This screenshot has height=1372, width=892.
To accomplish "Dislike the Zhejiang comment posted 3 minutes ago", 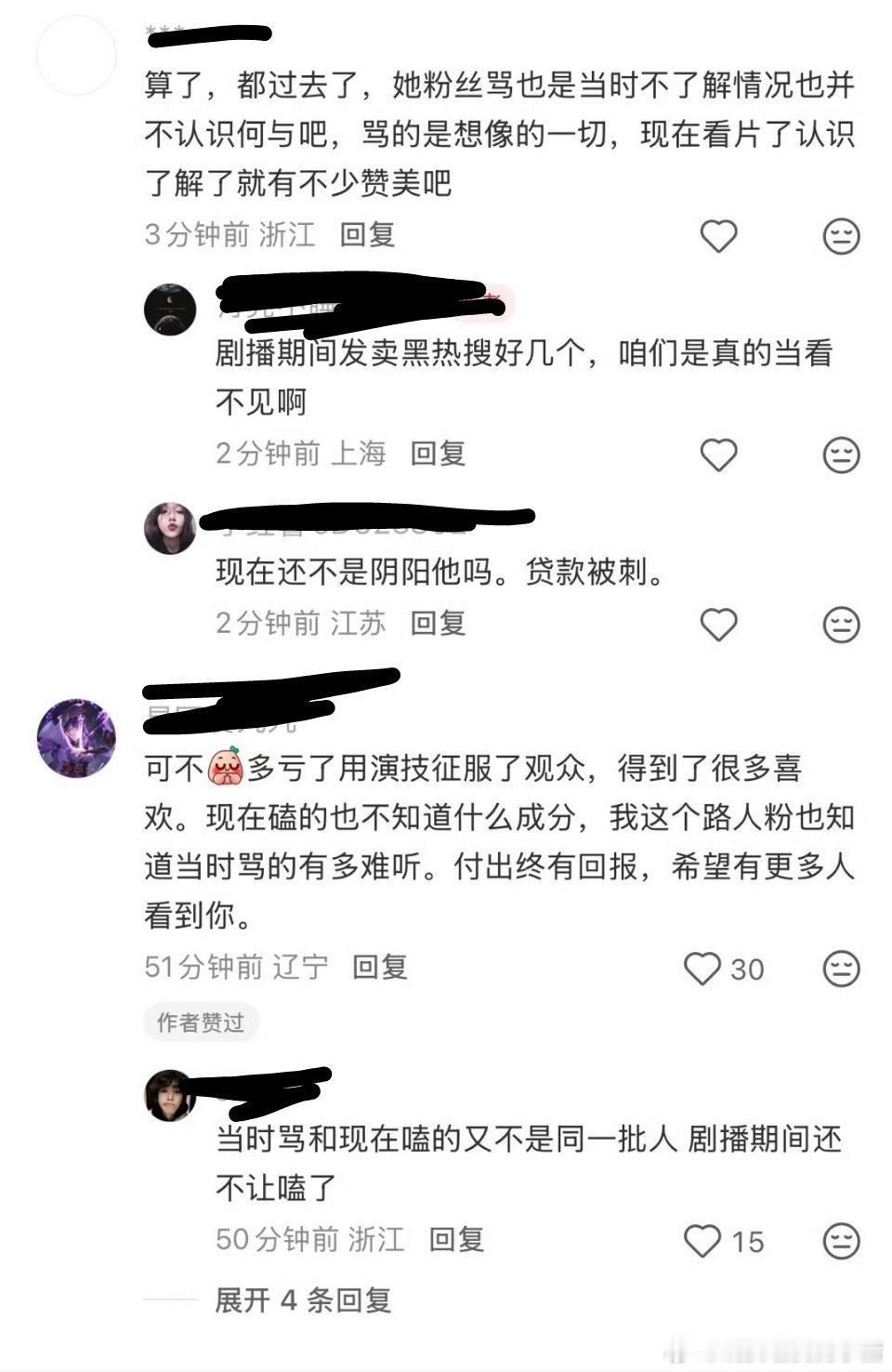I will (841, 236).
